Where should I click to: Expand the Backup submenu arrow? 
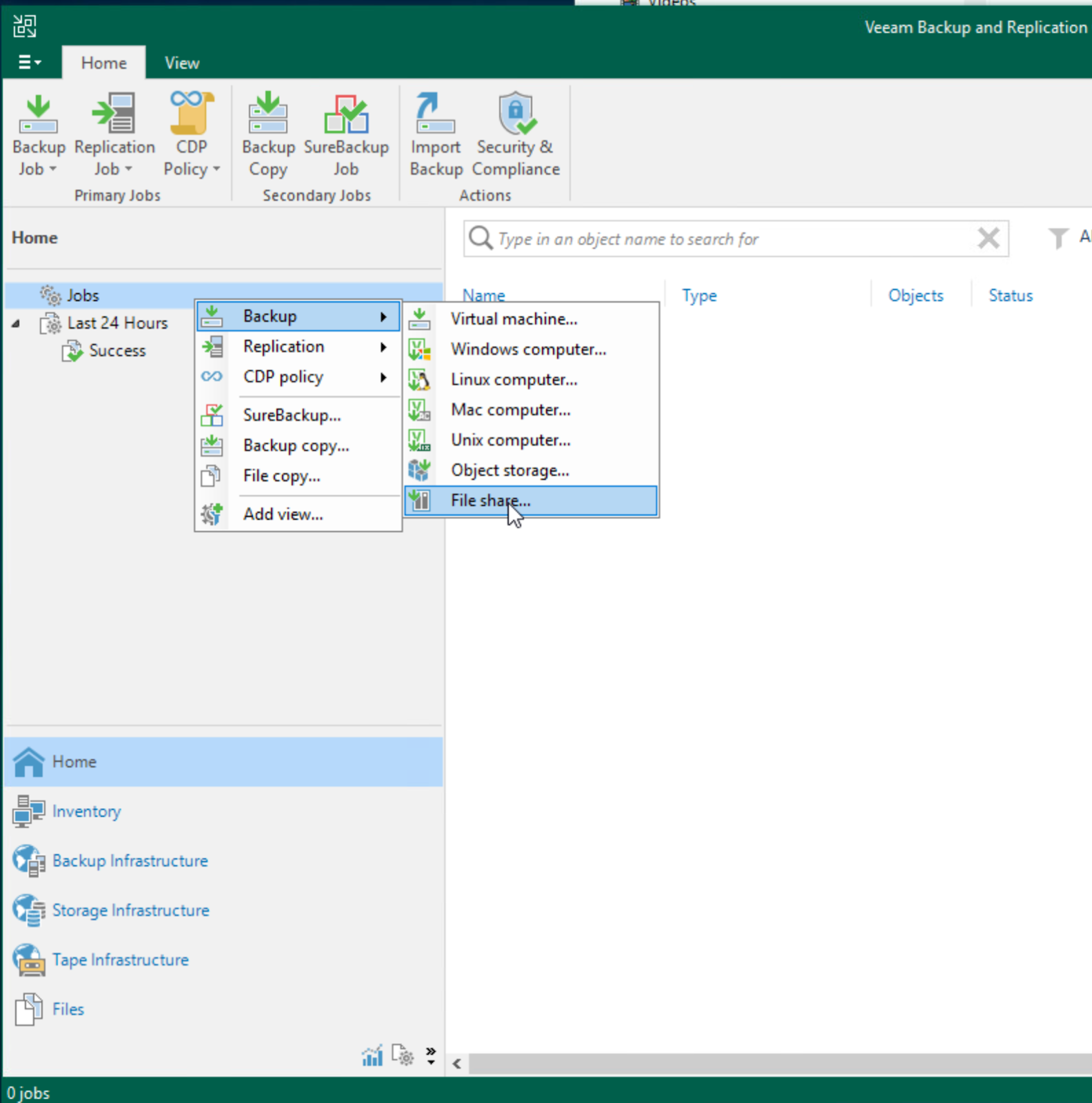click(x=383, y=316)
